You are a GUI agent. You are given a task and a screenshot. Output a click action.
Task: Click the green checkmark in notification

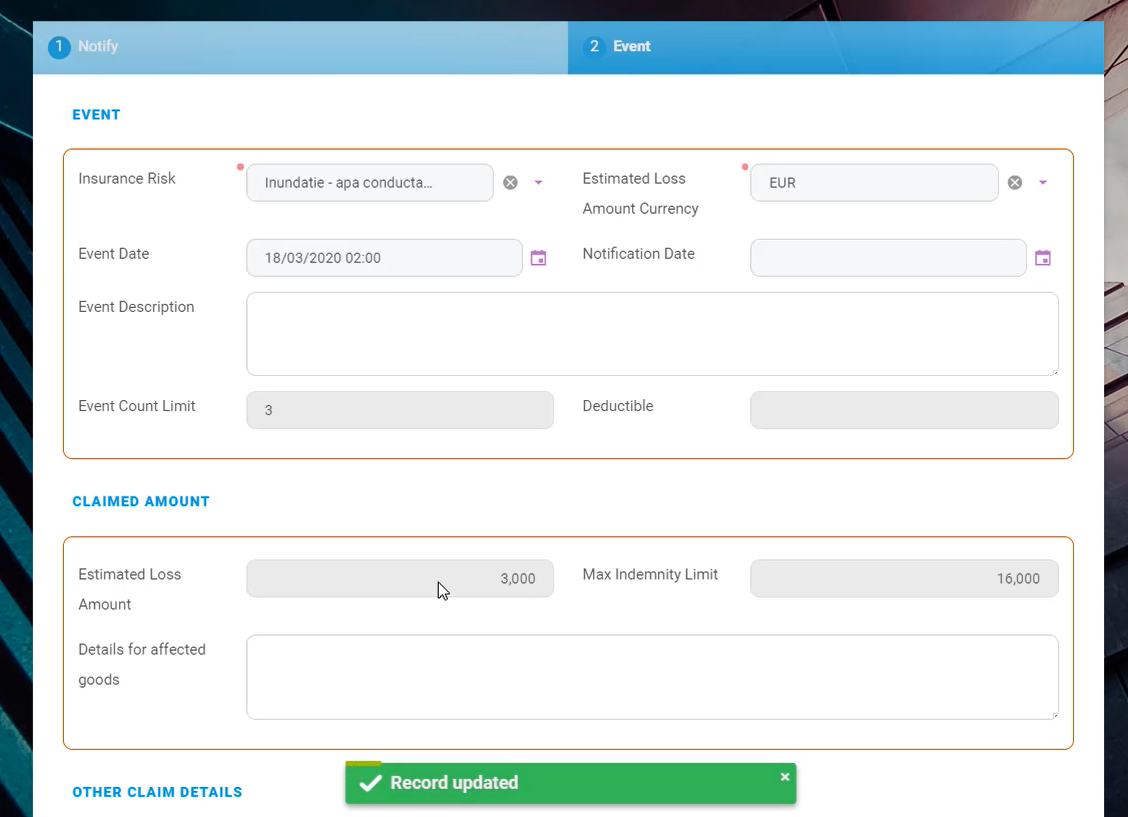(x=370, y=783)
